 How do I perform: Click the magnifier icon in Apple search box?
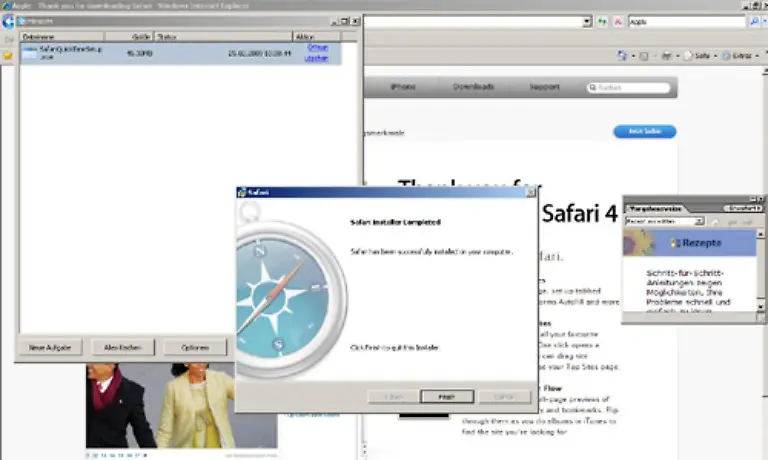[x=593, y=87]
